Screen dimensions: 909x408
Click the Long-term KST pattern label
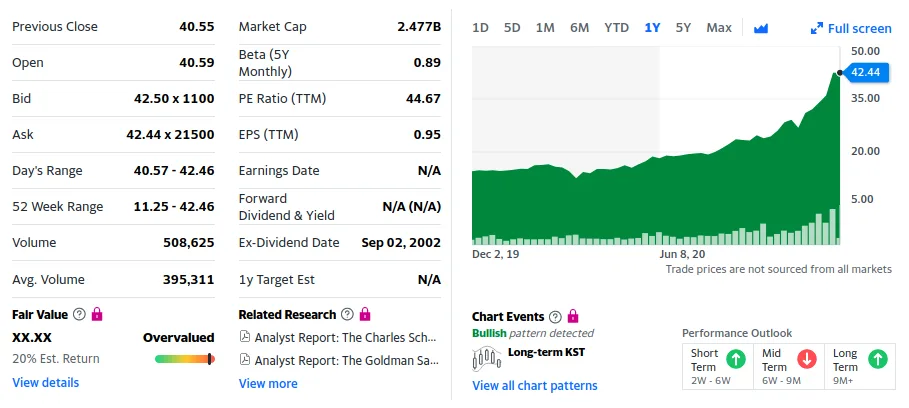[x=546, y=352]
